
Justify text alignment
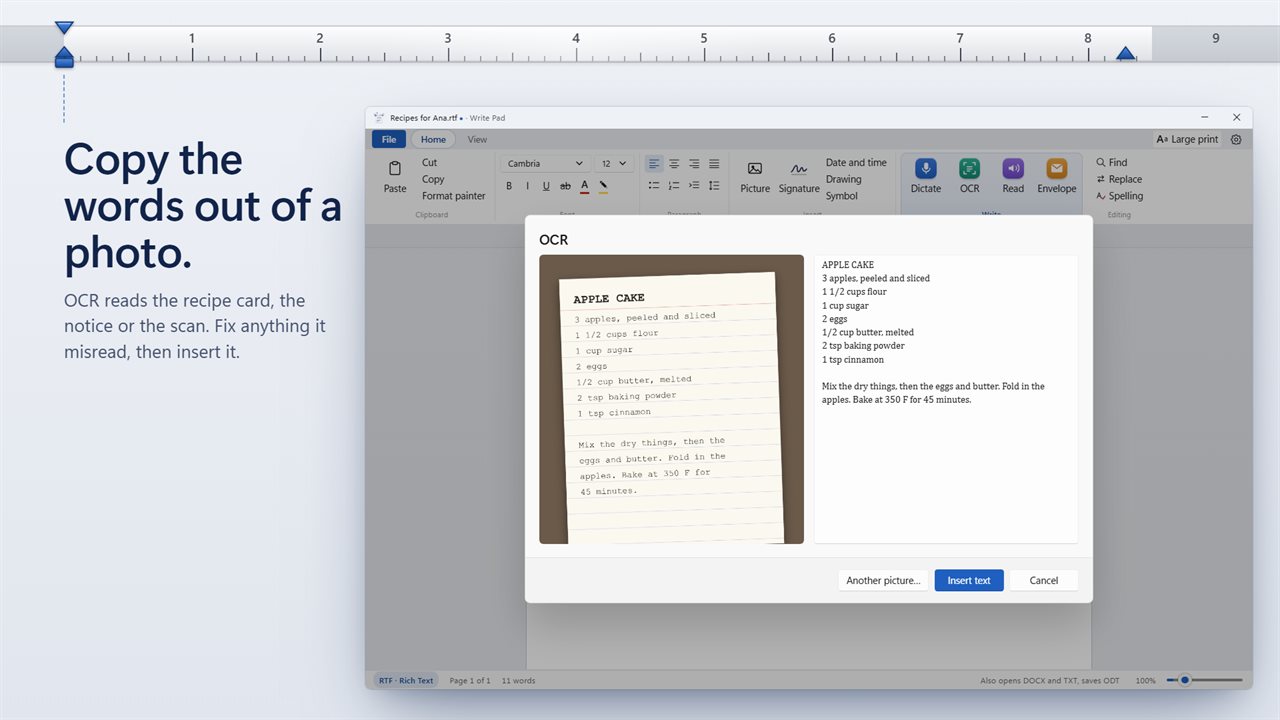(x=714, y=163)
